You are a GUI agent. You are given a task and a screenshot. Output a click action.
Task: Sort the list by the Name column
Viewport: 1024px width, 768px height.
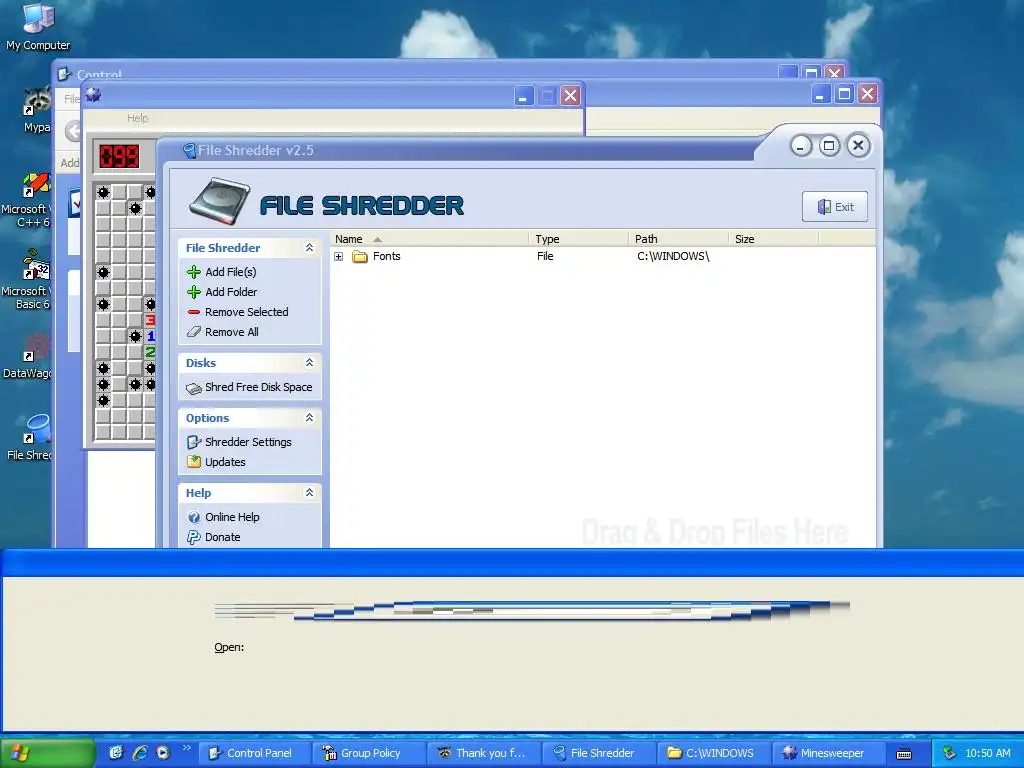(x=430, y=239)
